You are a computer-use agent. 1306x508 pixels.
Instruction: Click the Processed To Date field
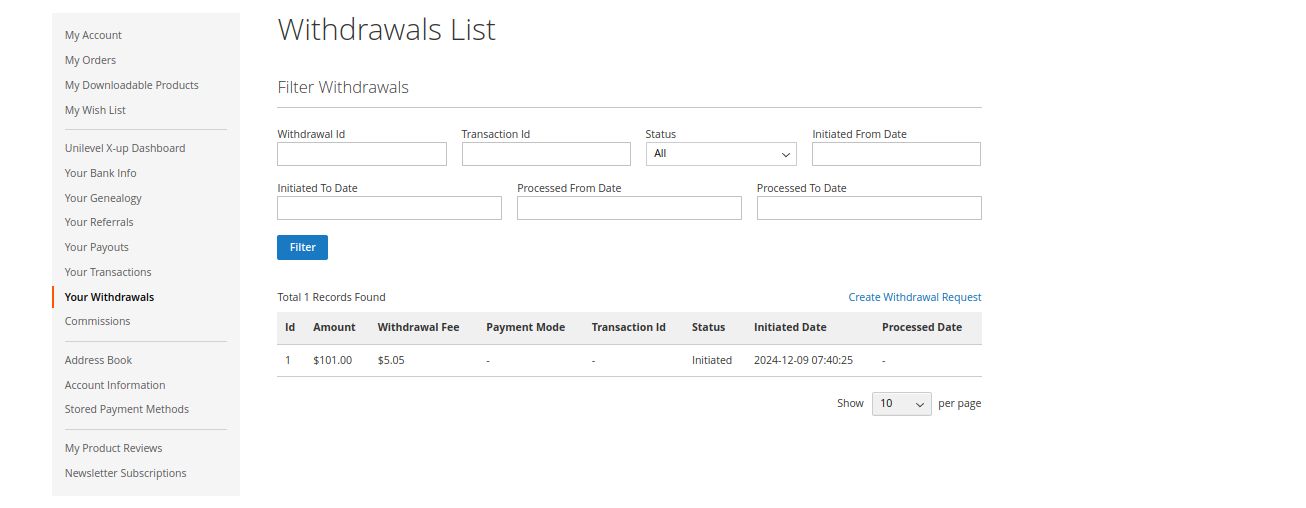(x=869, y=208)
